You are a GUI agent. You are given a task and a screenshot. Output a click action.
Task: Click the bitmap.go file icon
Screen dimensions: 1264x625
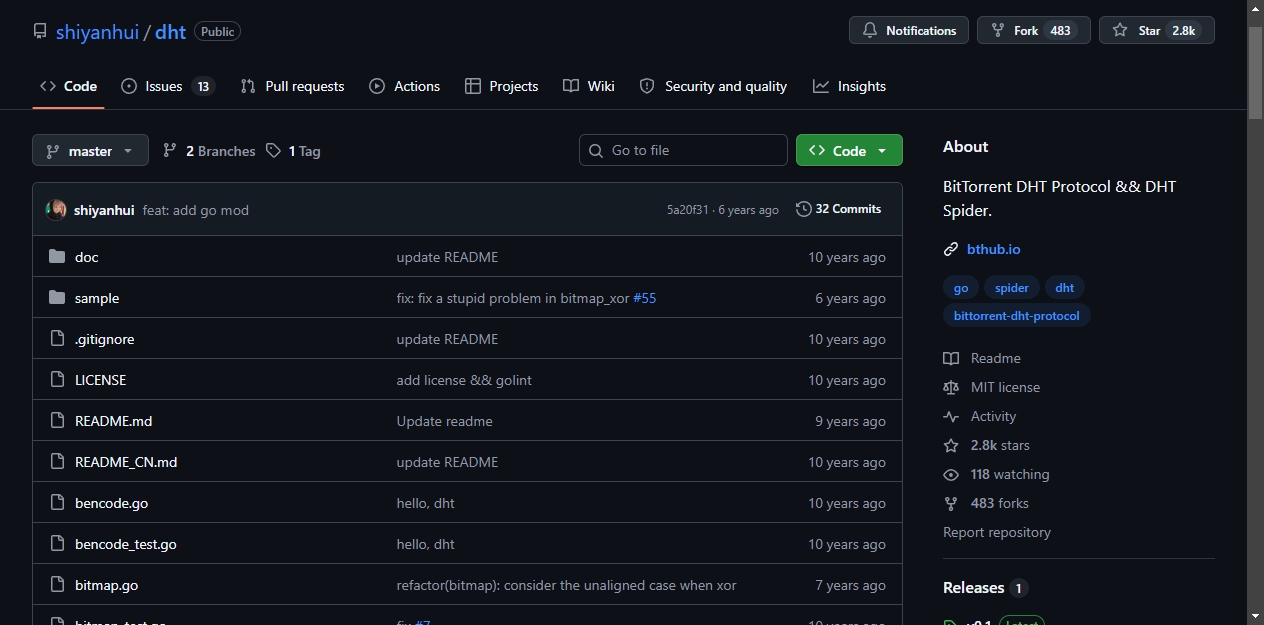[x=57, y=585]
